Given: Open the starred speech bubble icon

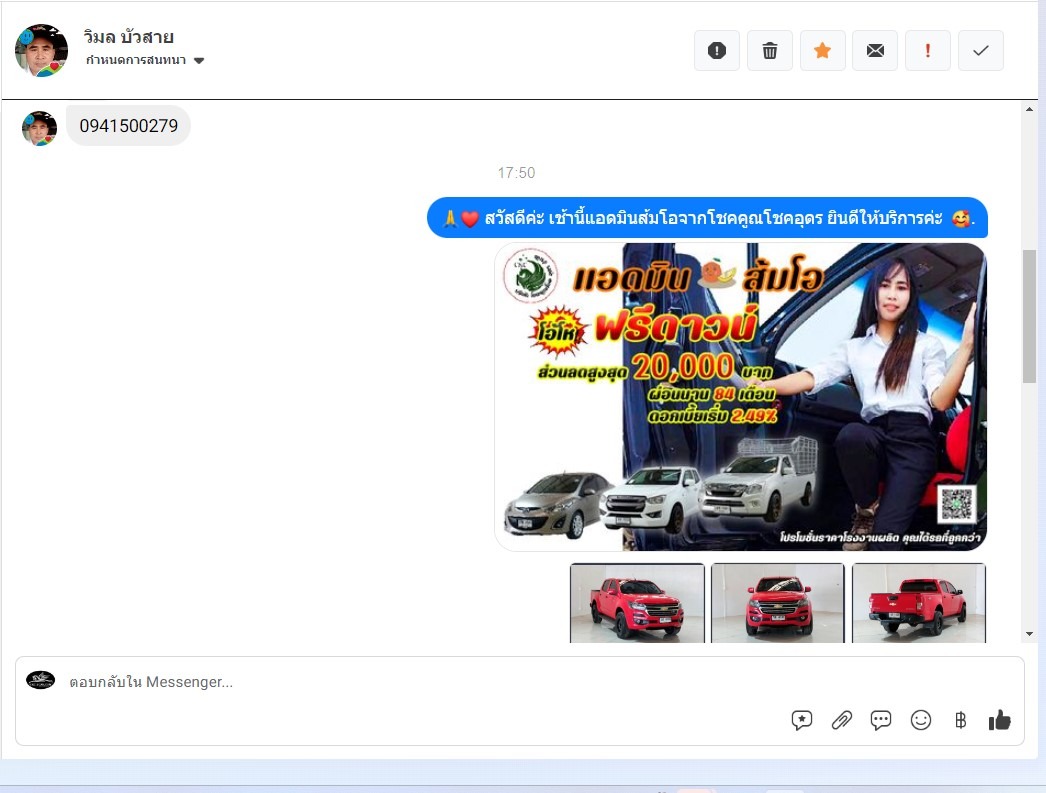Looking at the screenshot, I should point(802,720).
